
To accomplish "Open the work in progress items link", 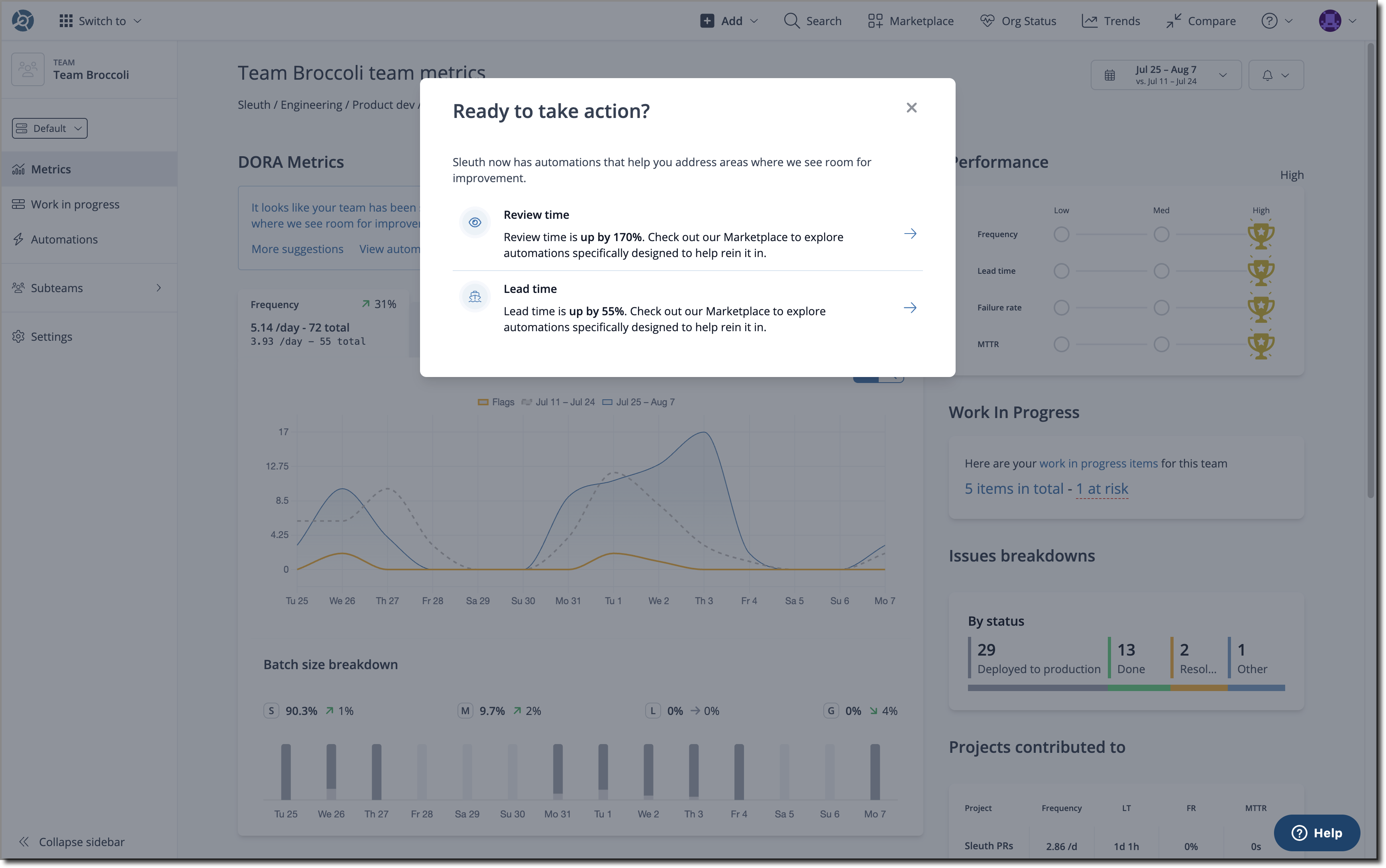I will [1098, 463].
